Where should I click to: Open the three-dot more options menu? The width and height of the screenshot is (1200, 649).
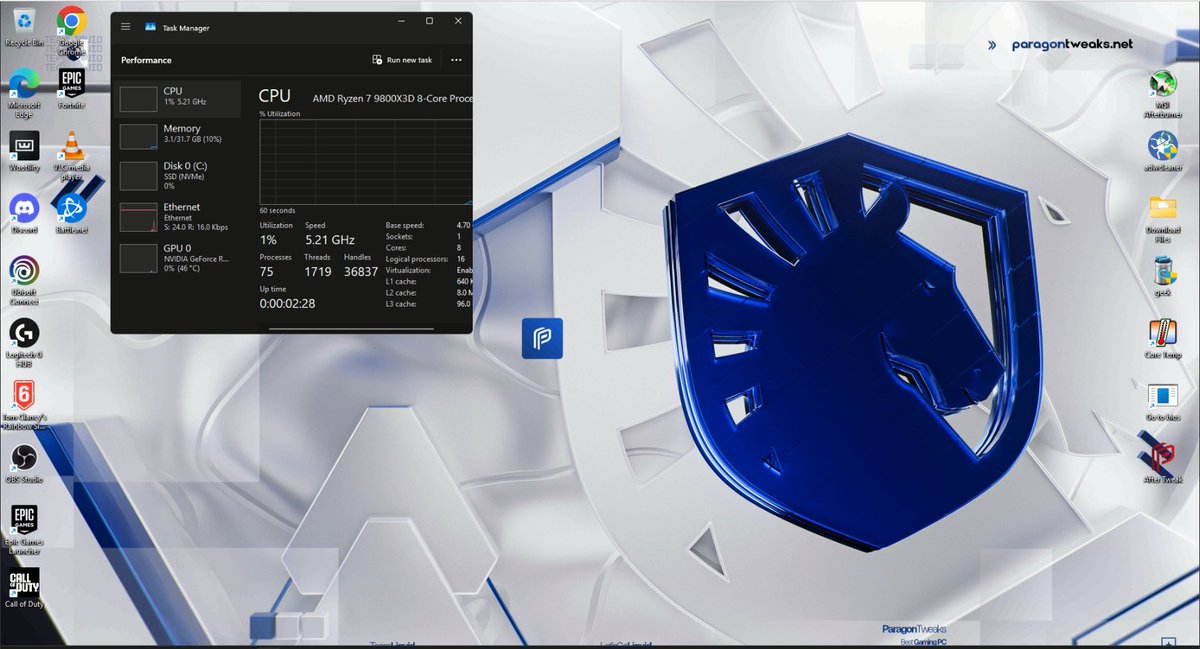(456, 60)
